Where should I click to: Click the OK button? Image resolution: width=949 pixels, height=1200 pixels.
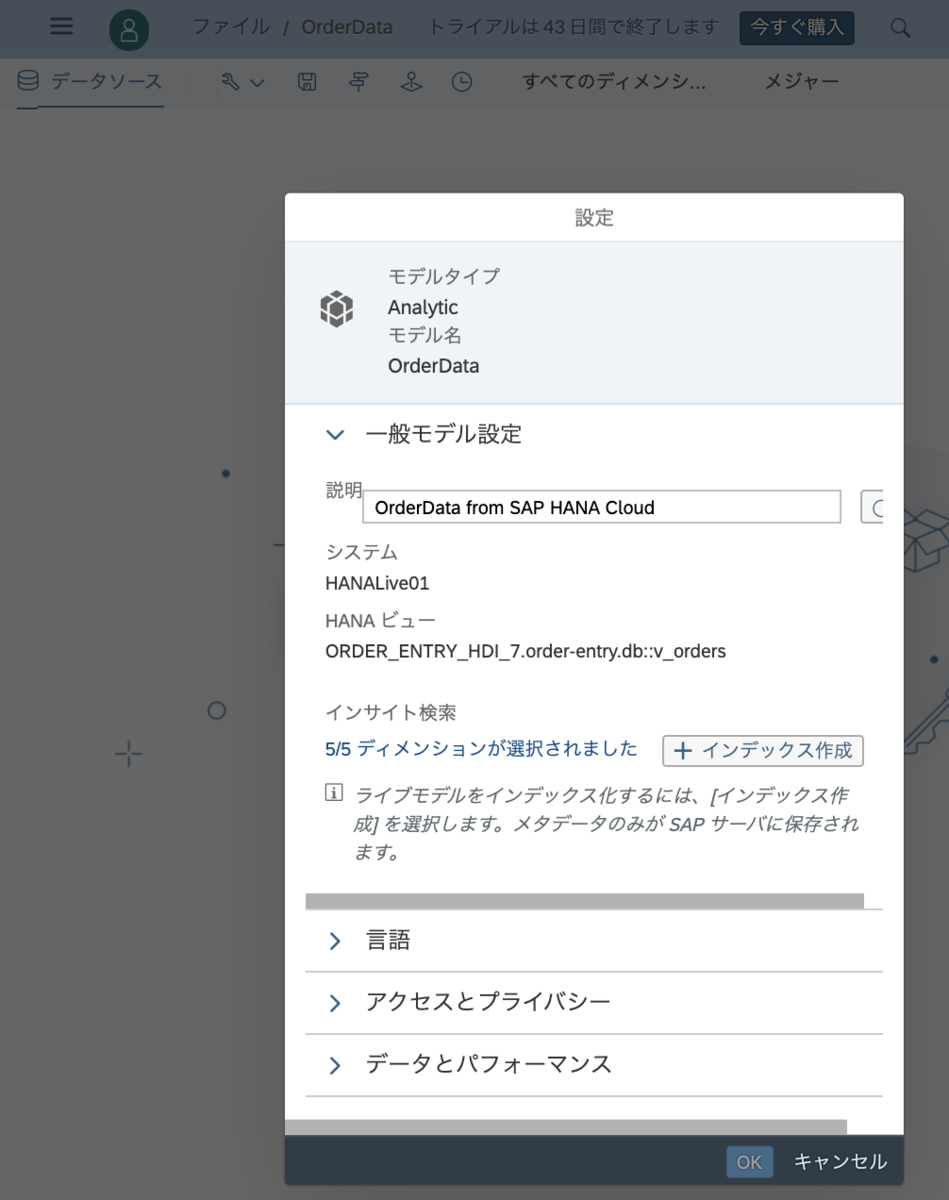[x=749, y=1162]
